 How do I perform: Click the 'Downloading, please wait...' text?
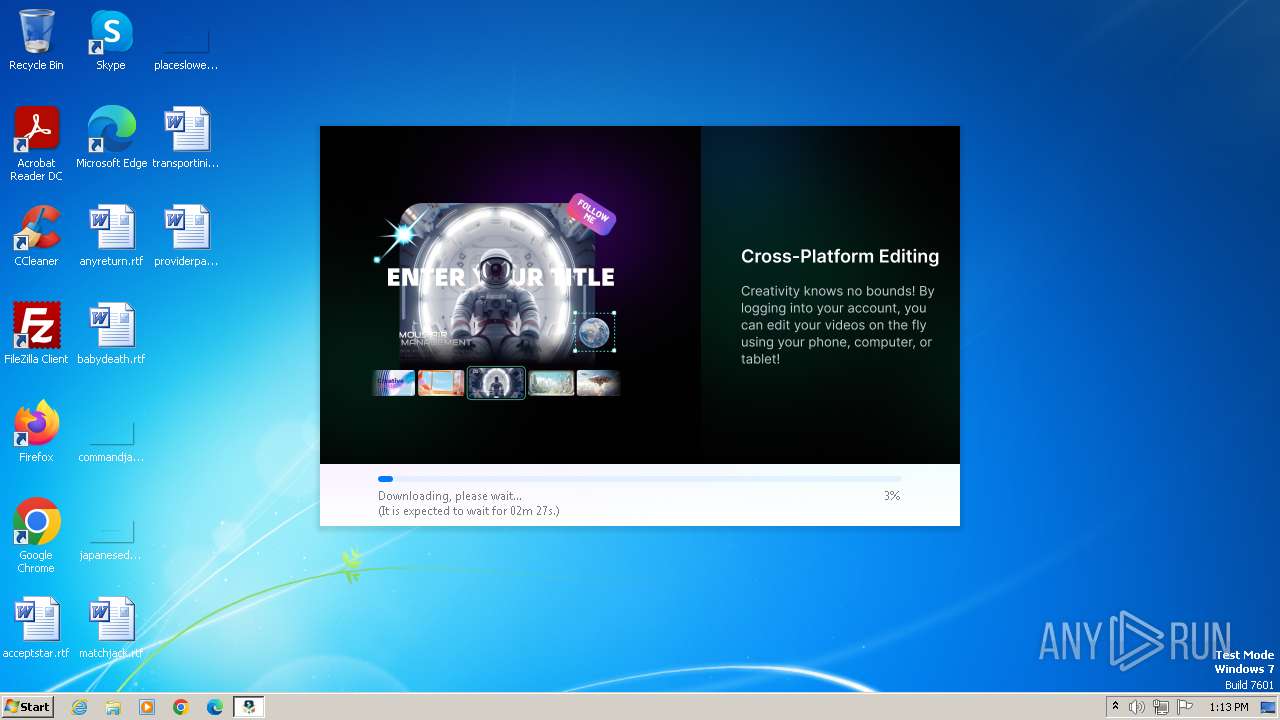[450, 496]
